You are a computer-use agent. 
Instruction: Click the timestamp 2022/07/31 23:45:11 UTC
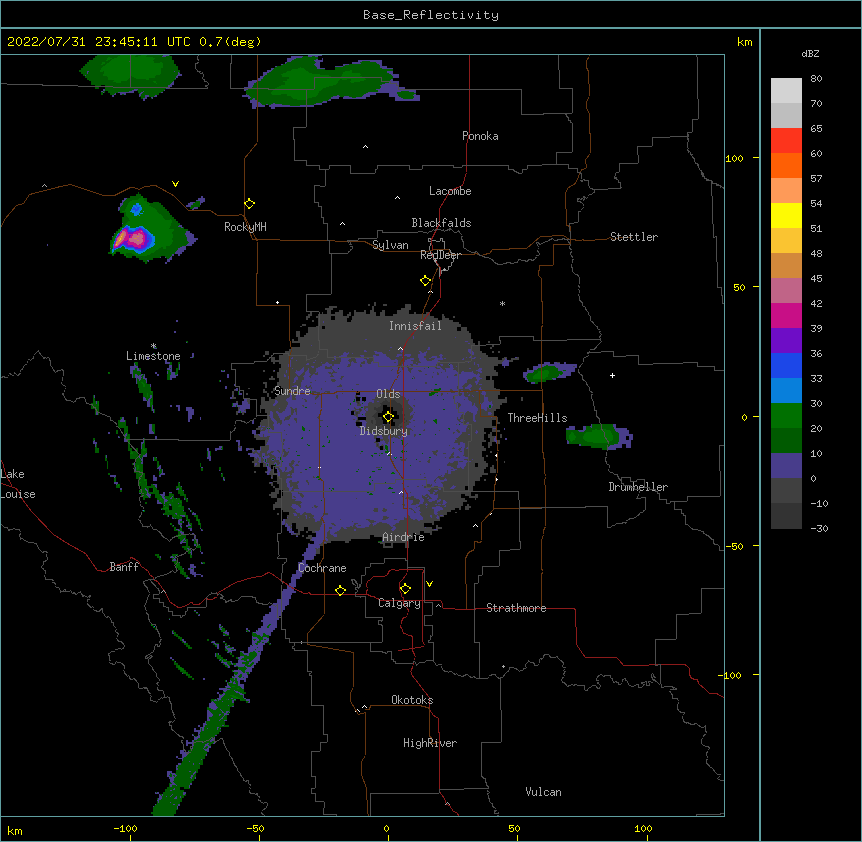tap(99, 42)
